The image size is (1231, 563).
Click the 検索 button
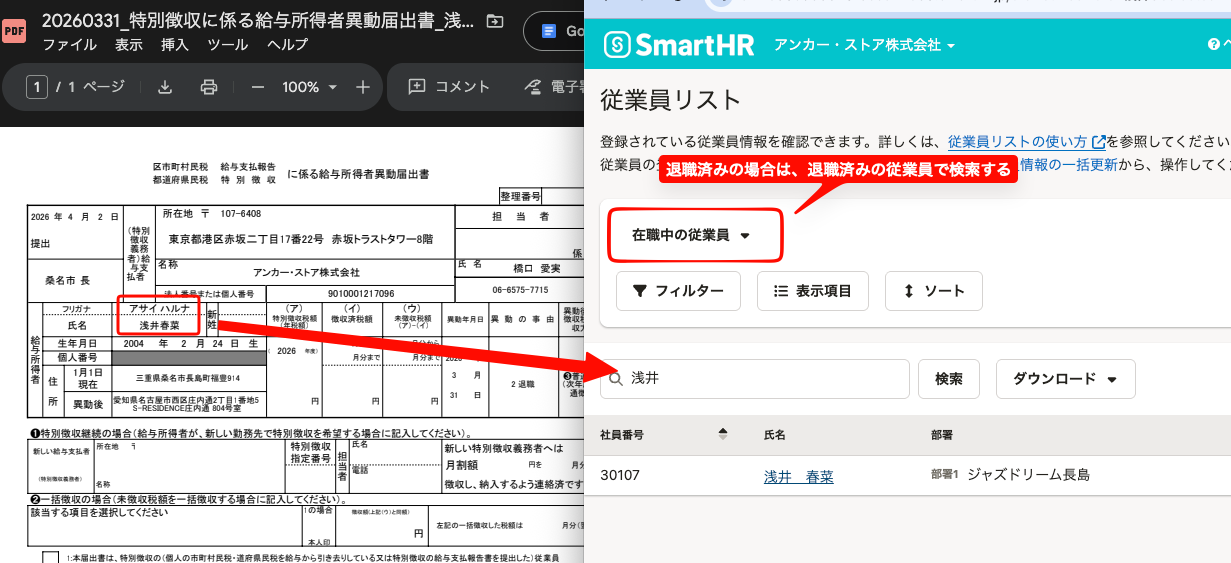pyautogui.click(x=949, y=379)
